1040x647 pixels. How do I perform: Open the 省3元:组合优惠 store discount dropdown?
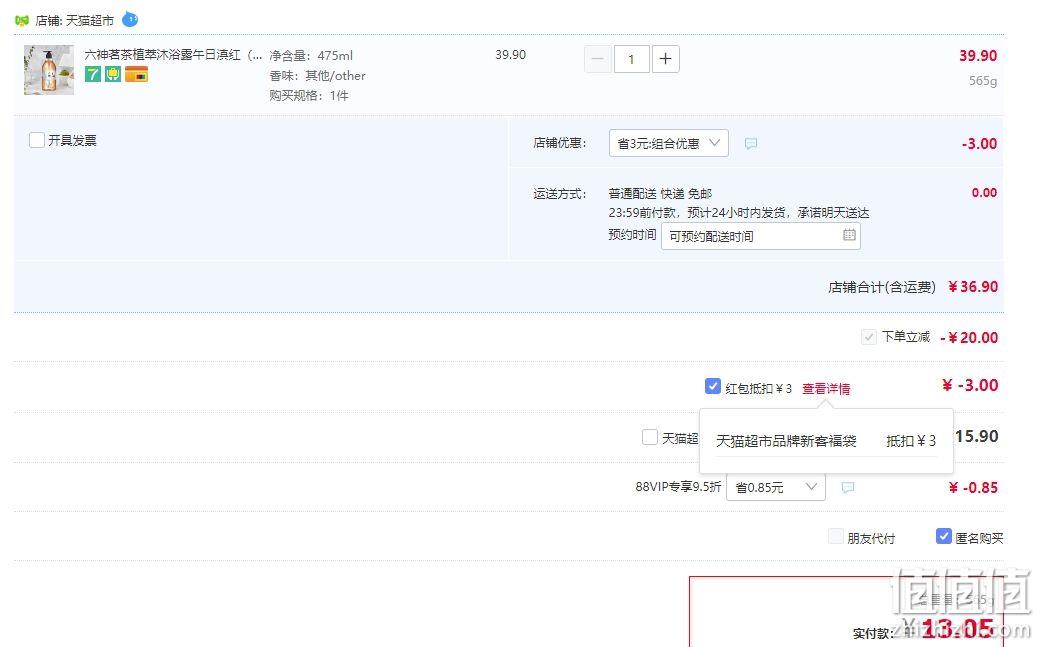[x=669, y=143]
